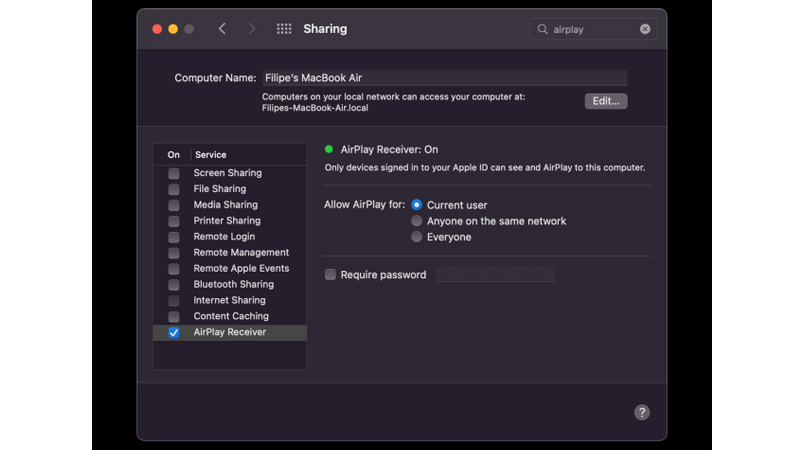Image resolution: width=799 pixels, height=450 pixels.
Task: Open the Edit... local hostname dialog
Action: pyautogui.click(x=606, y=101)
